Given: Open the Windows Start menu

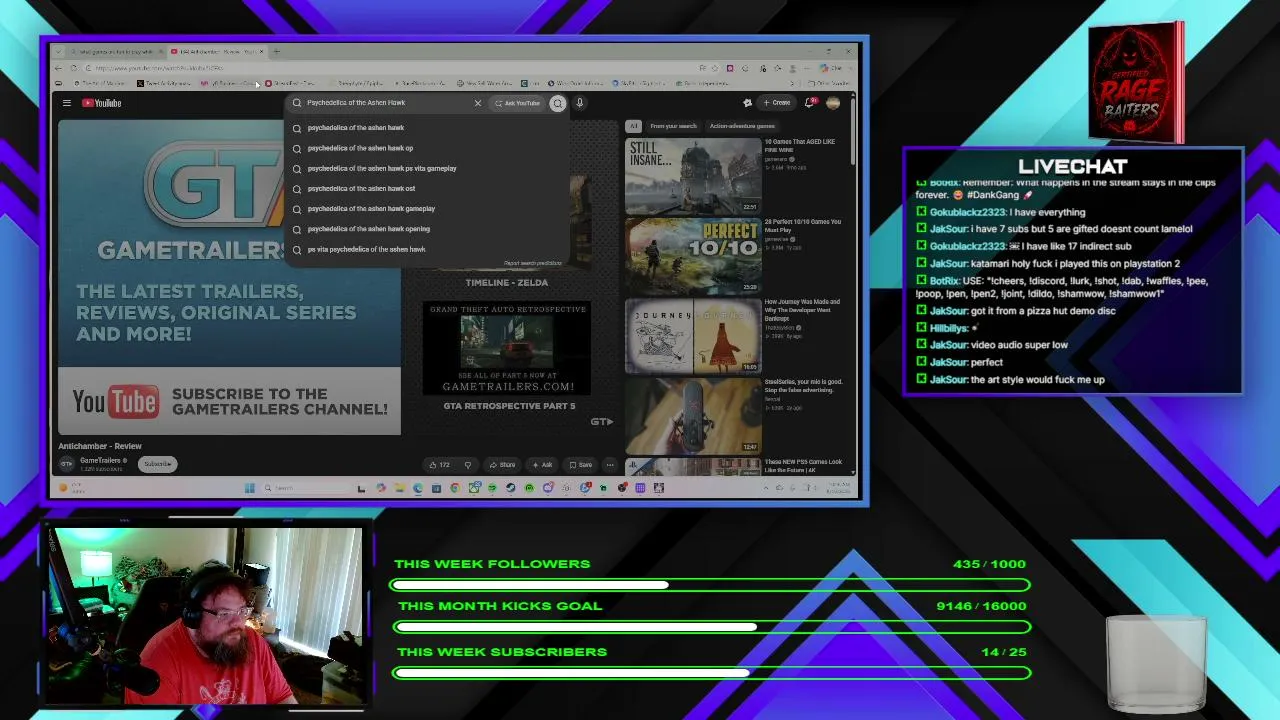Looking at the screenshot, I should pyautogui.click(x=250, y=488).
